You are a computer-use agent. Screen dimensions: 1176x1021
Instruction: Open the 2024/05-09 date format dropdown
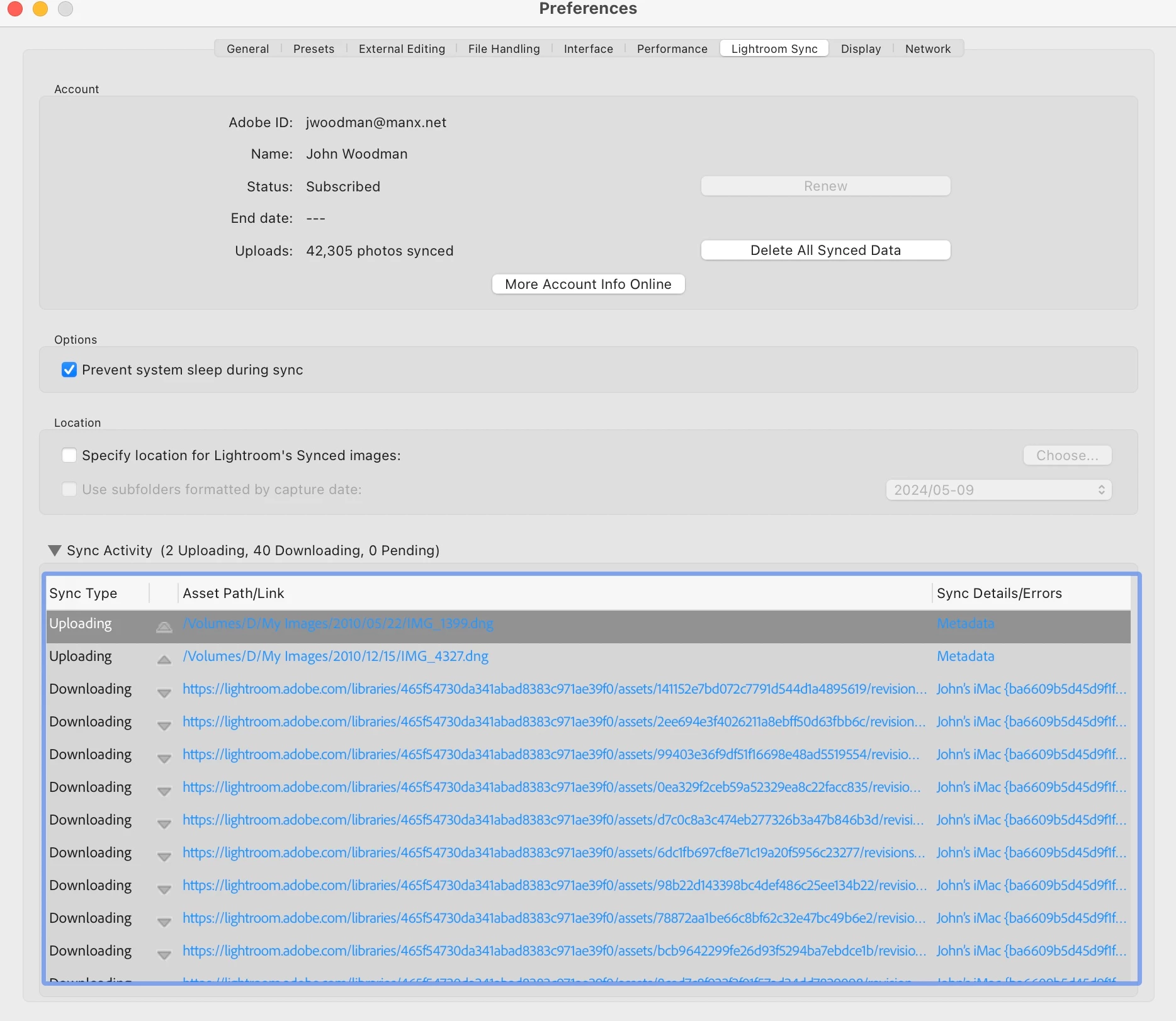[998, 490]
